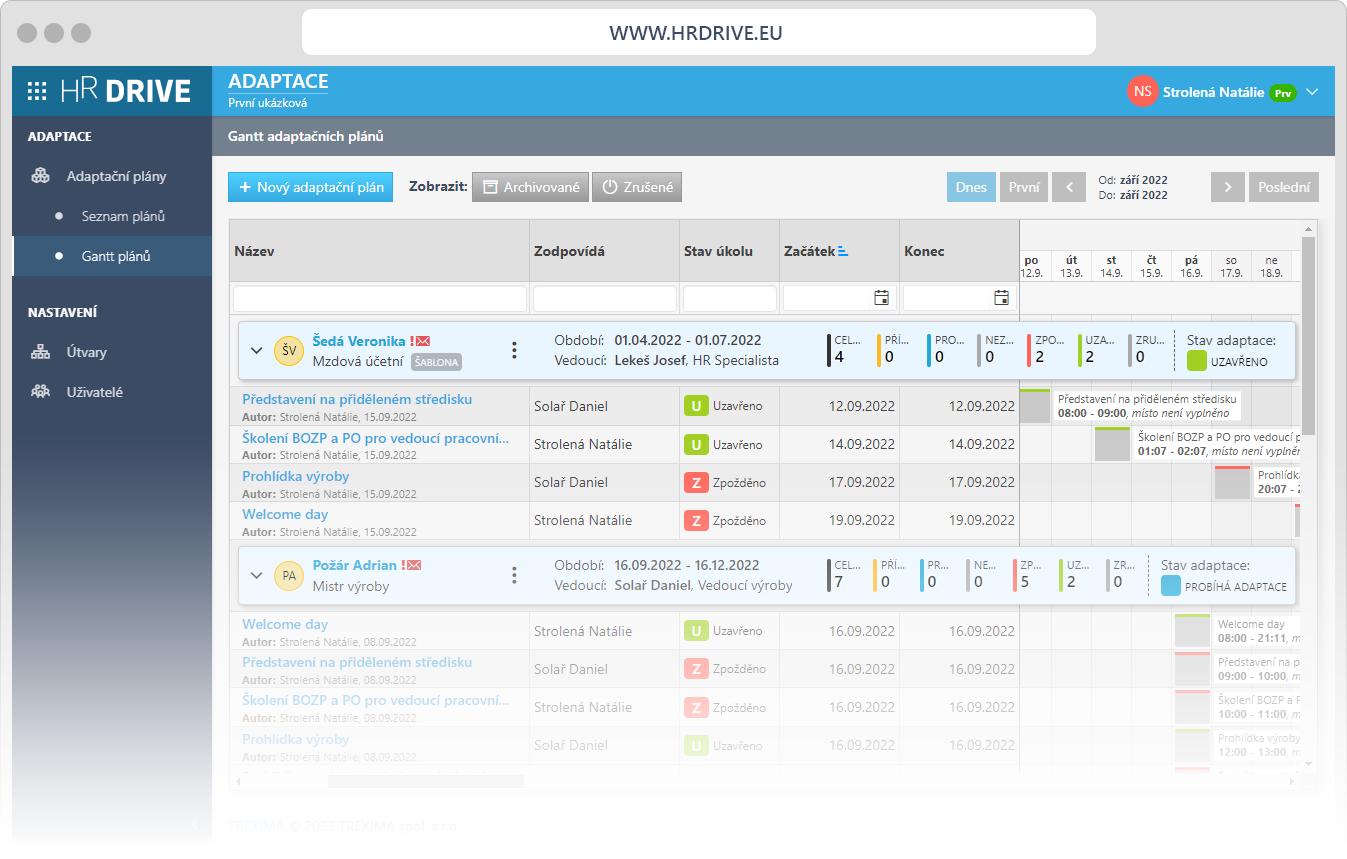Click the Uživatelé users icon
Screen dimensions: 1347x859
pyautogui.click(x=41, y=392)
